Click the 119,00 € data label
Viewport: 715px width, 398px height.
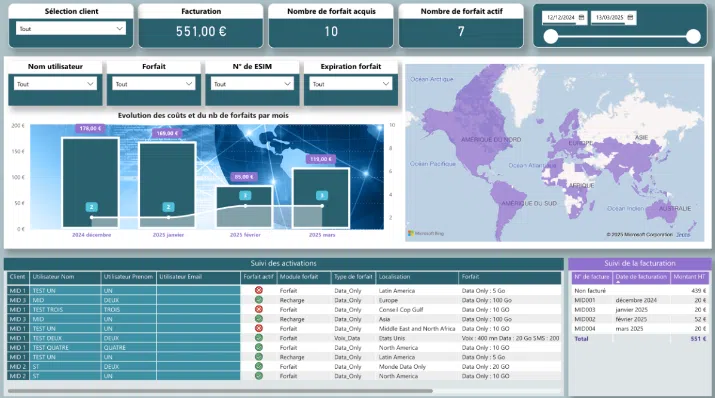pos(321,159)
